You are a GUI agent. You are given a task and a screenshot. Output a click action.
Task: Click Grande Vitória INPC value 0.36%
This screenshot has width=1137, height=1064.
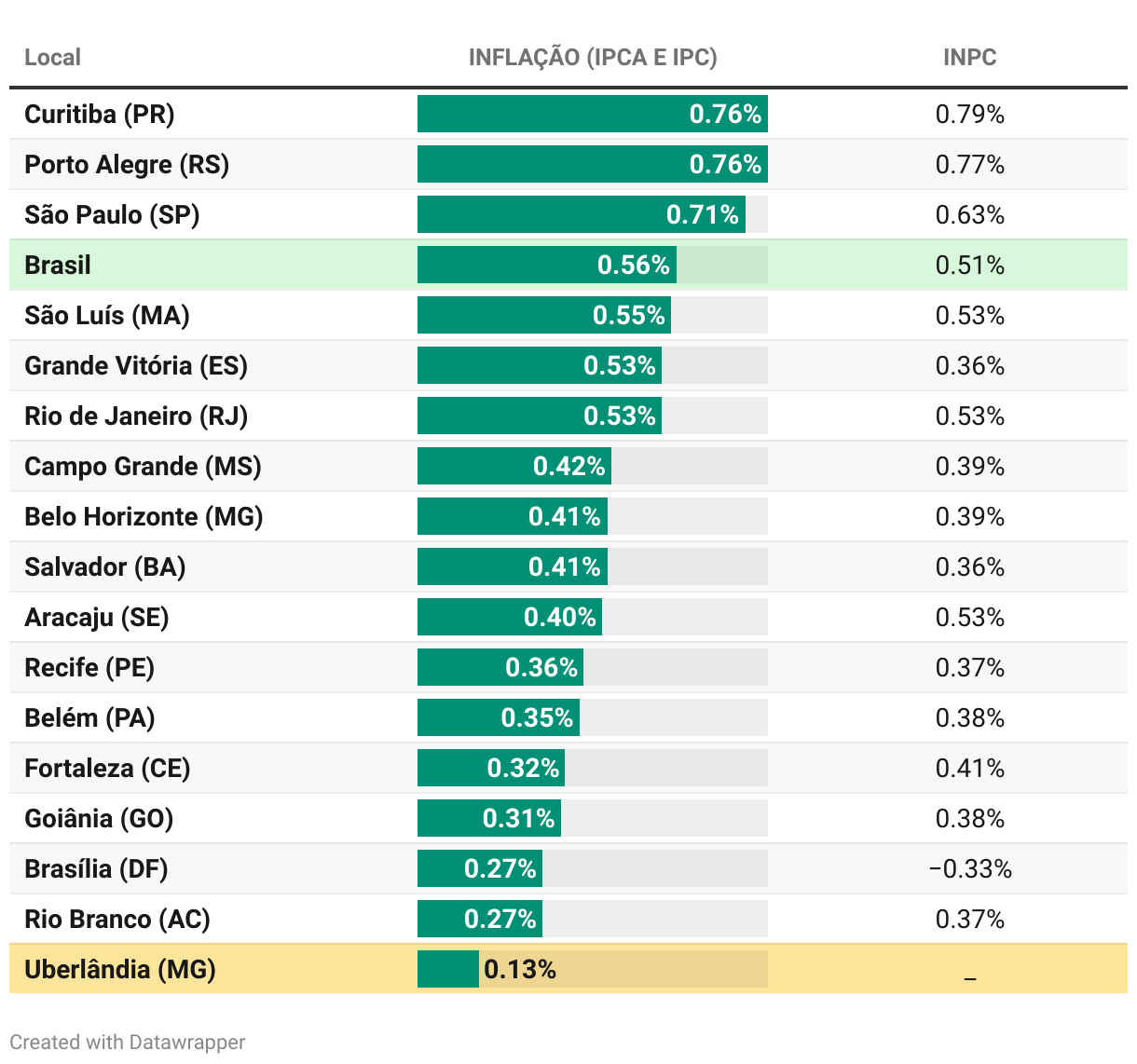pyautogui.click(x=969, y=366)
